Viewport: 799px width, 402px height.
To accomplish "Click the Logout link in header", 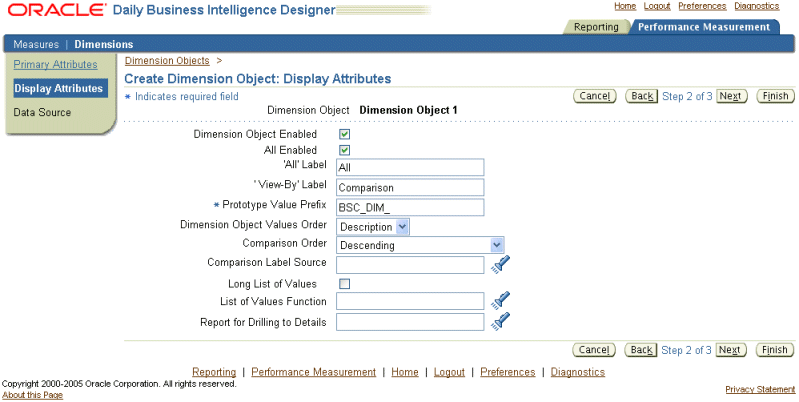I will 657,6.
